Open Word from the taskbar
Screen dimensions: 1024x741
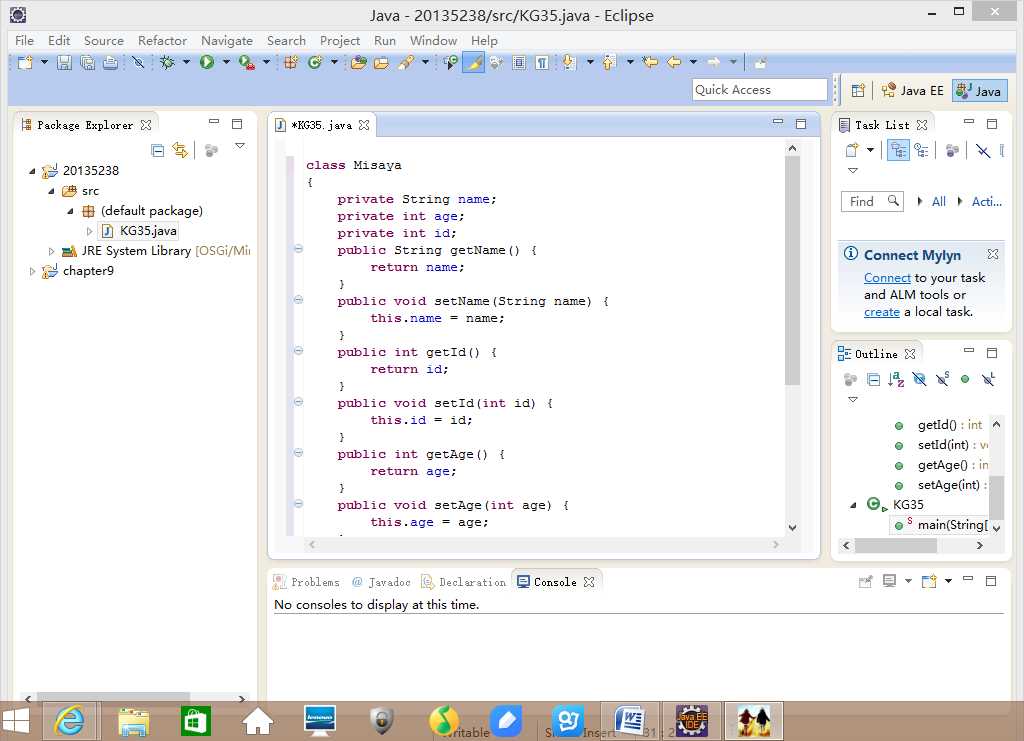[630, 721]
